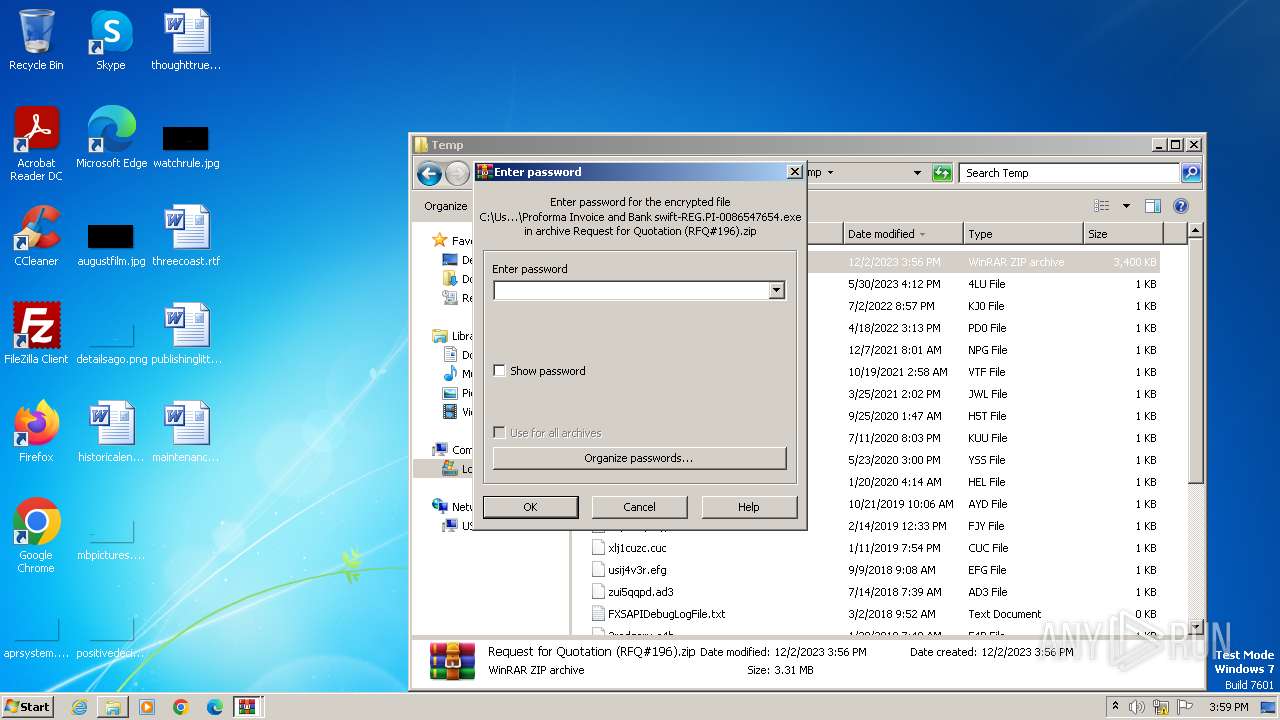This screenshot has width=1280, height=720.
Task: Click Chrome icon in taskbar
Action: (x=181, y=707)
